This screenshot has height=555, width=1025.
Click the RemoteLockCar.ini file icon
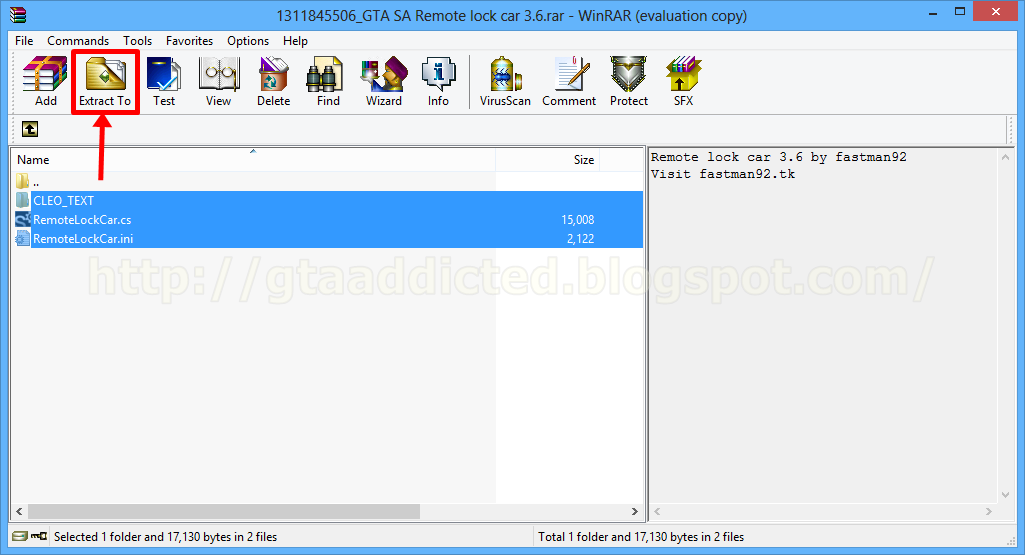pyautogui.click(x=23, y=238)
